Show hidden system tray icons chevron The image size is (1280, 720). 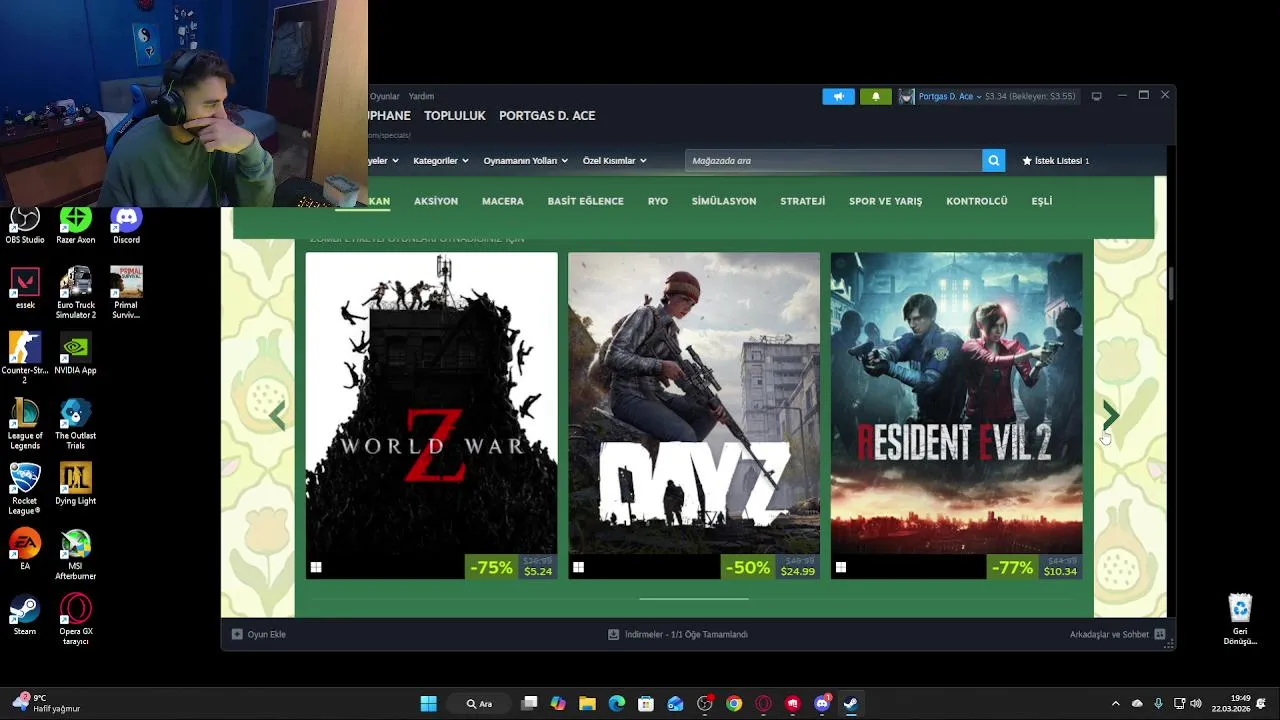[x=1115, y=704]
